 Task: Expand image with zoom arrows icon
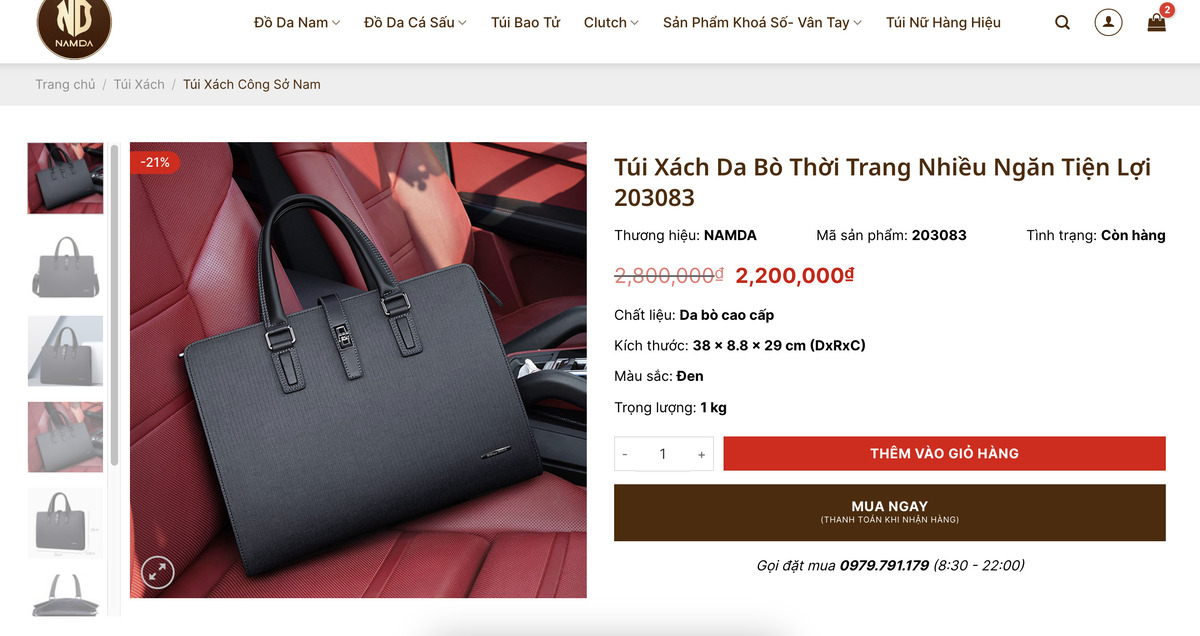(158, 572)
